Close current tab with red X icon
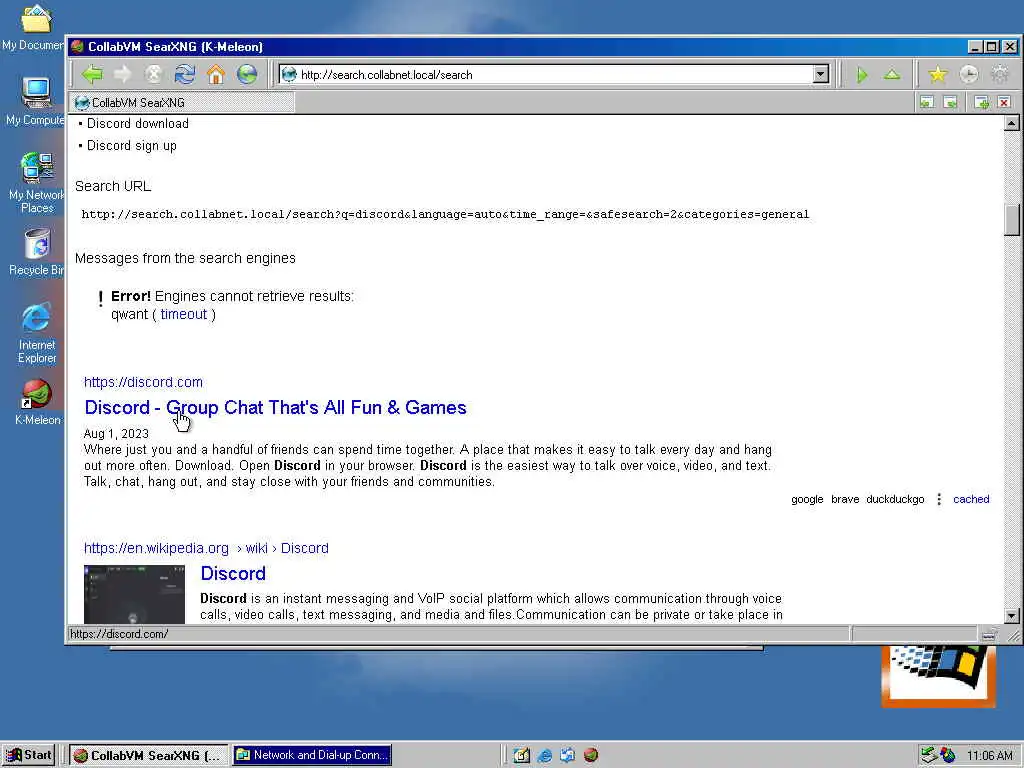The image size is (1024, 768). pos(1004,103)
